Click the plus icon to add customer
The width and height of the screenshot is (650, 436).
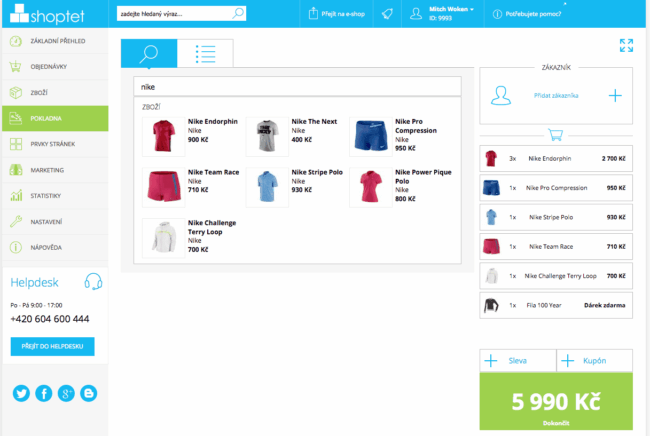615,96
